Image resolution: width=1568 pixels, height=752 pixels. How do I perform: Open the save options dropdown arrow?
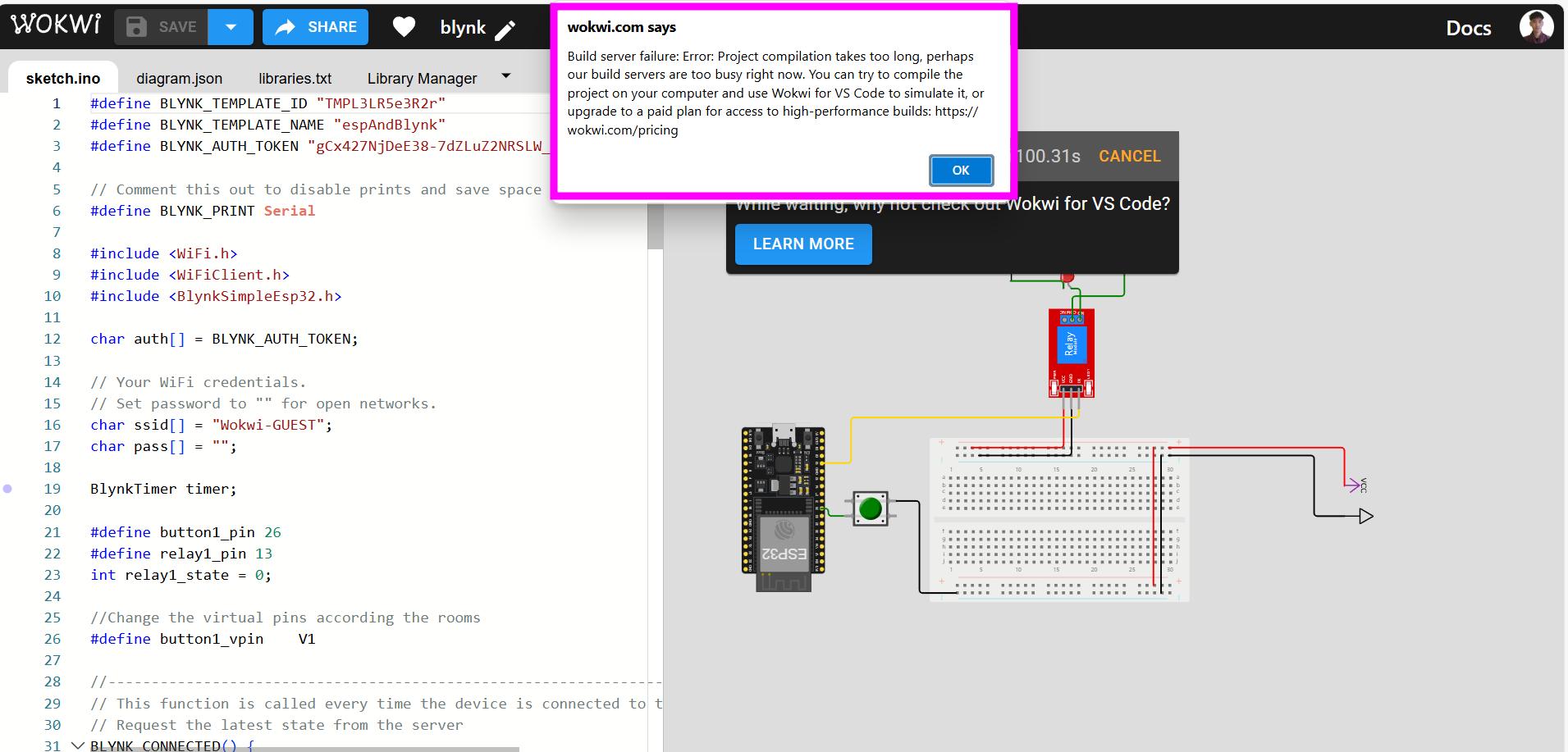coord(231,27)
